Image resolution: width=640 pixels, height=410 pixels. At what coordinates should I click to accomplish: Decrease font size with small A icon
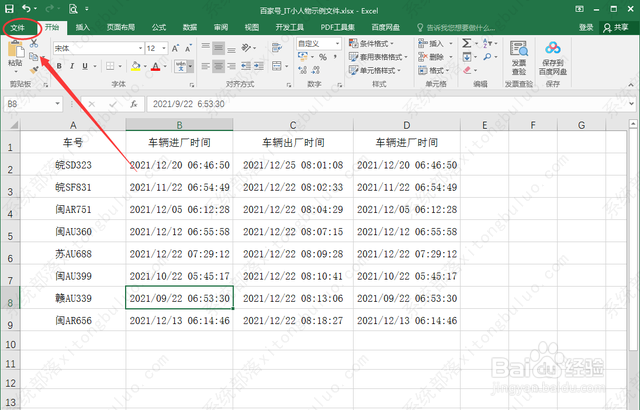pos(188,48)
